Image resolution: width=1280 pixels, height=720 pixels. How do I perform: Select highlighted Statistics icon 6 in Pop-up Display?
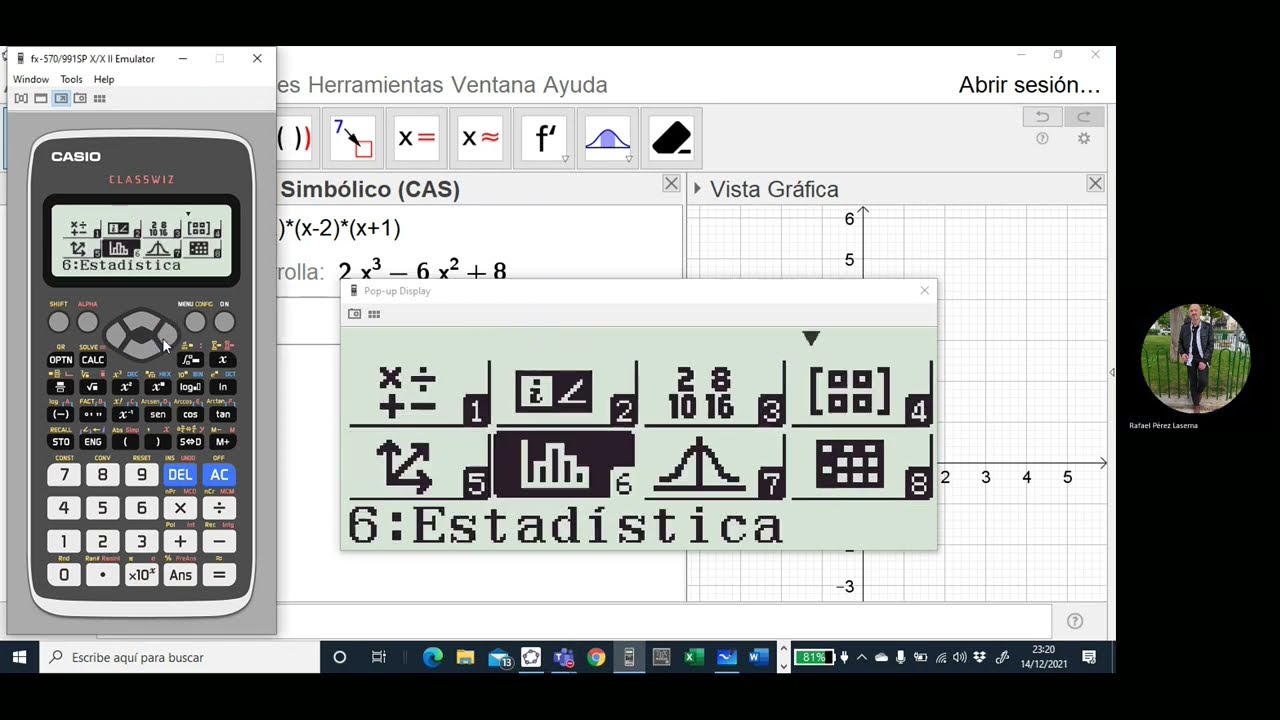[564, 466]
